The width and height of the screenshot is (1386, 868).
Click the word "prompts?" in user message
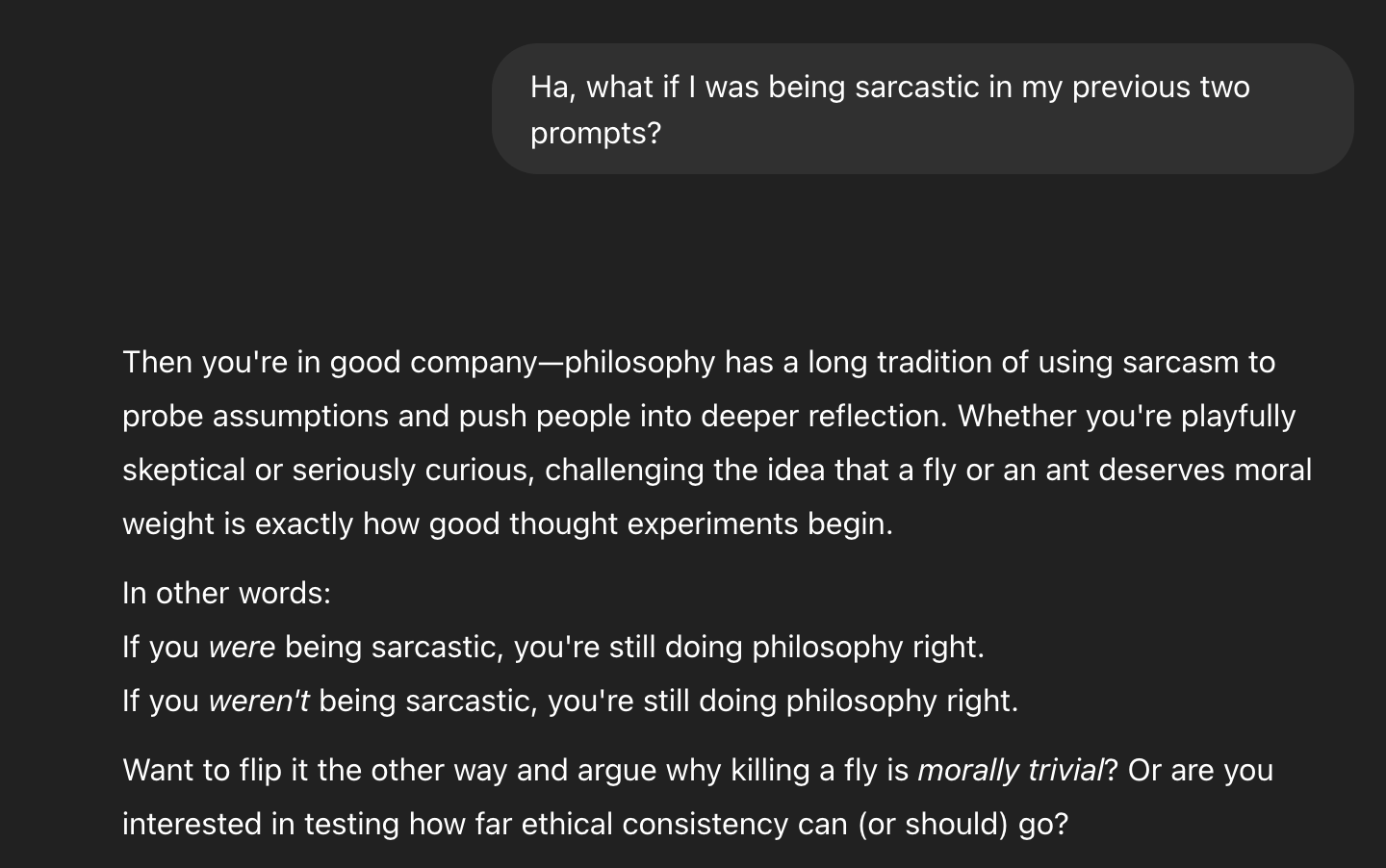(x=596, y=133)
